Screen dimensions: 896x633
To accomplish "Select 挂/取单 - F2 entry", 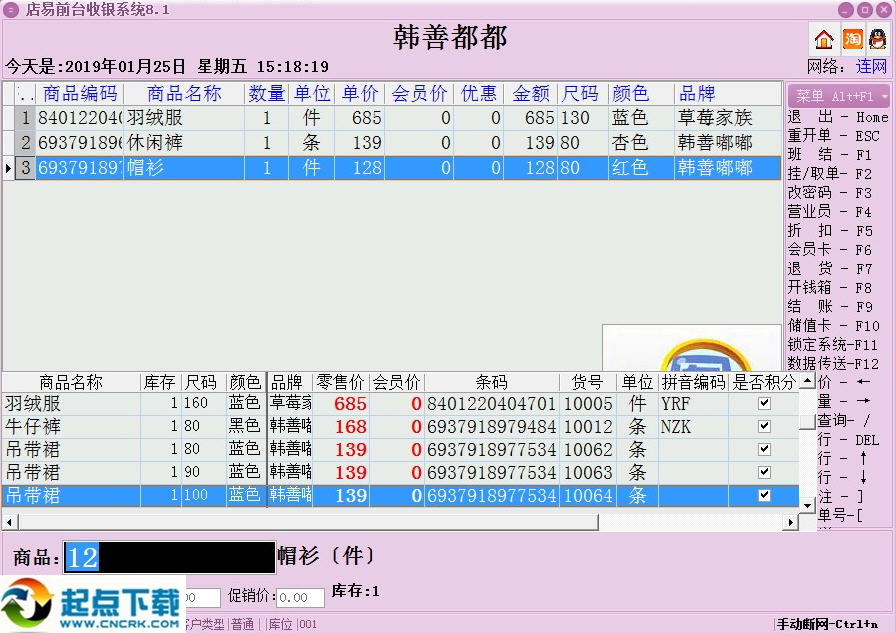I will (829, 174).
